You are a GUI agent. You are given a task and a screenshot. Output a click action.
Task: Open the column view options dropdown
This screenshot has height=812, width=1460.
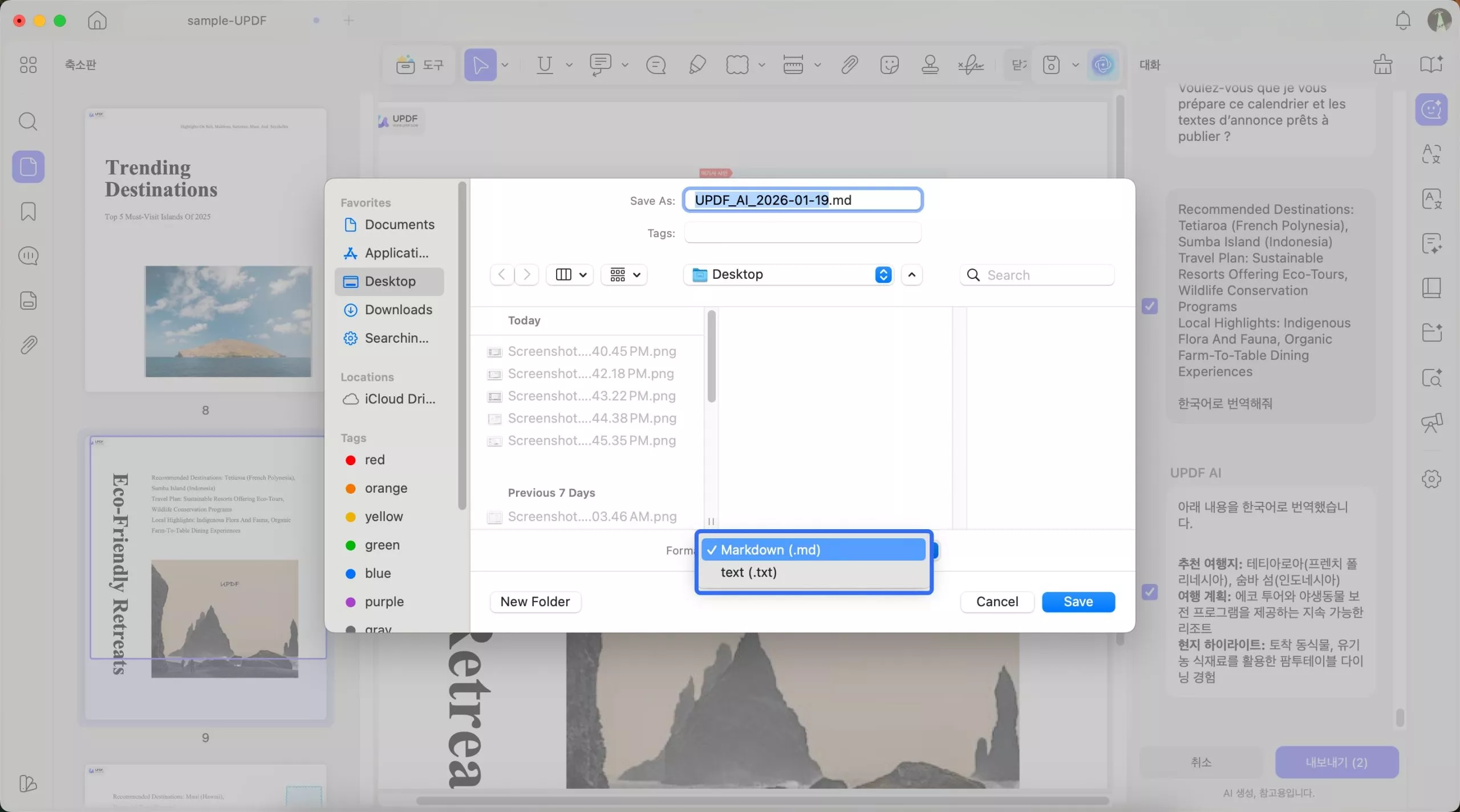570,275
